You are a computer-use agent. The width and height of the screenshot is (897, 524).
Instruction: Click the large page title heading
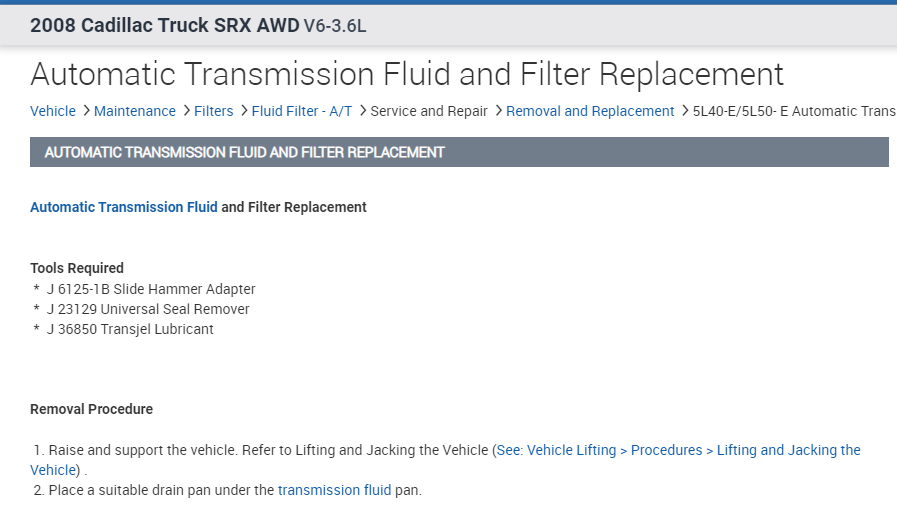pyautogui.click(x=407, y=74)
